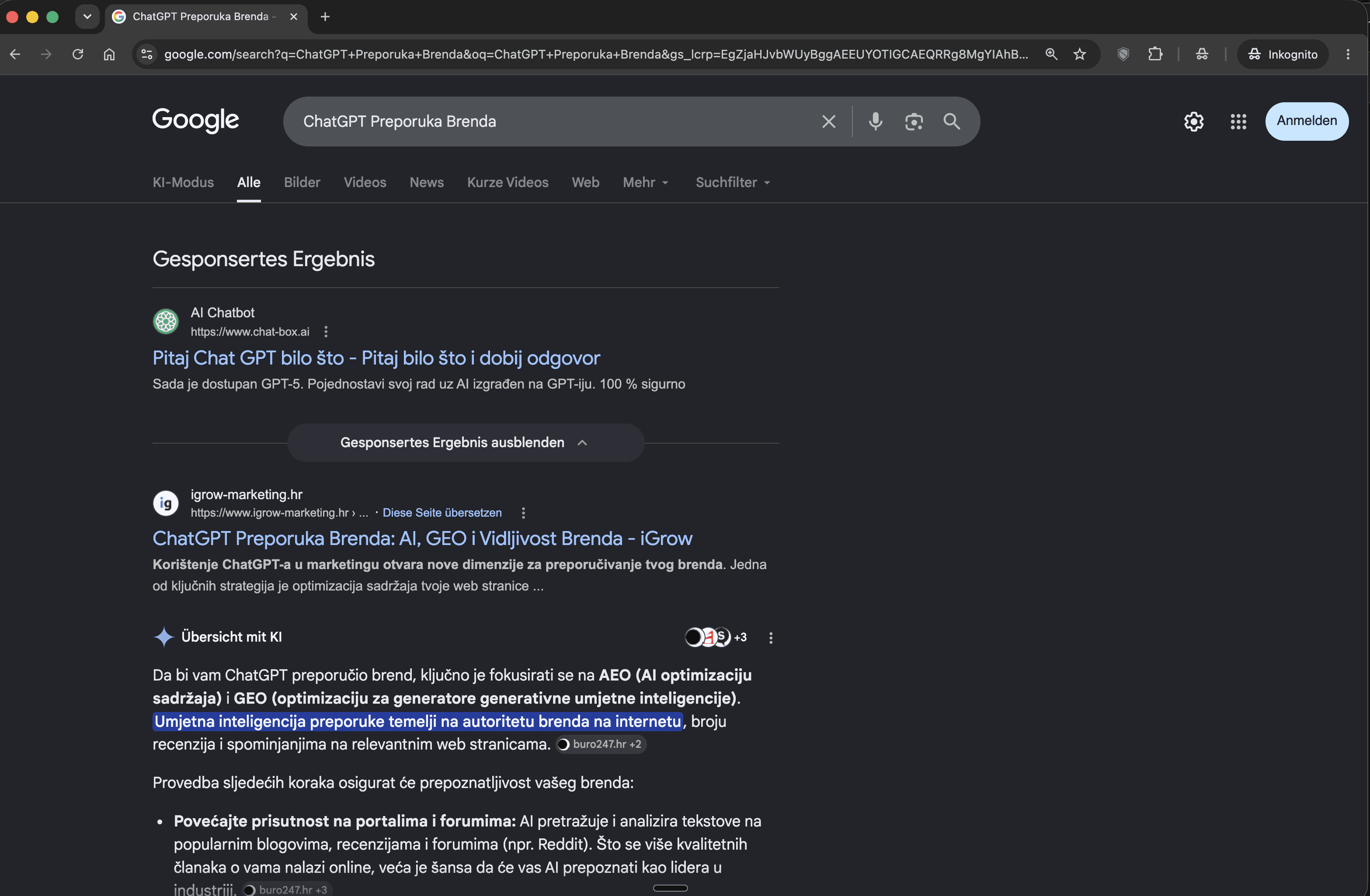Click the Übersicht mit KI sparkle icon

coord(164,637)
